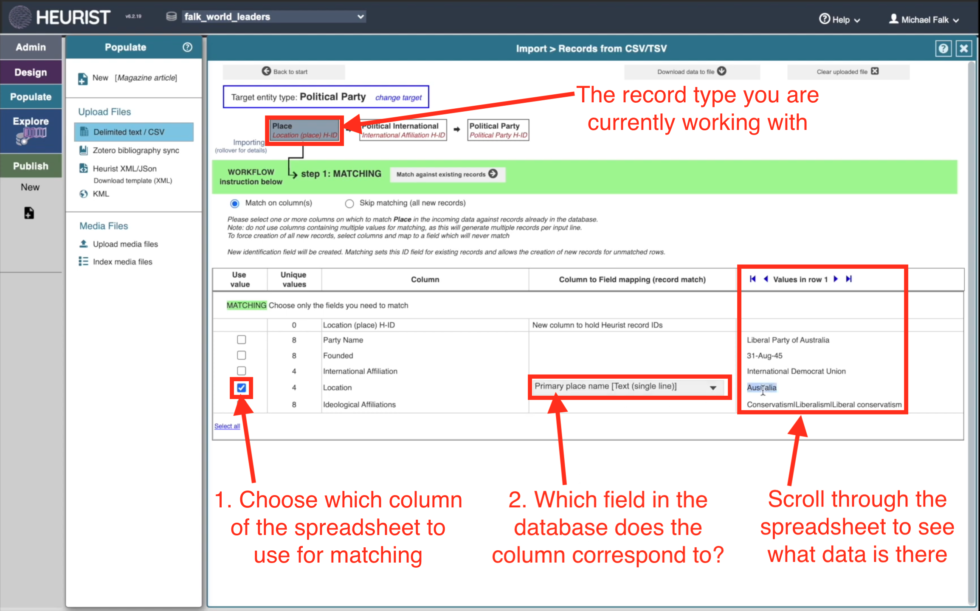
Task: Click the Liberal Party of Australia value
Action: [788, 340]
